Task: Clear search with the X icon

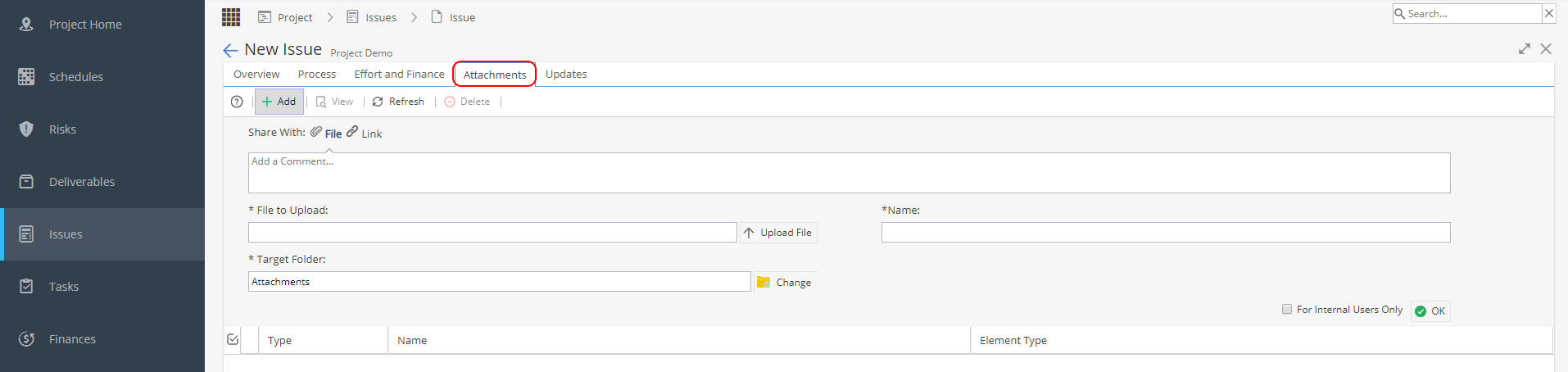Action: (x=1548, y=14)
